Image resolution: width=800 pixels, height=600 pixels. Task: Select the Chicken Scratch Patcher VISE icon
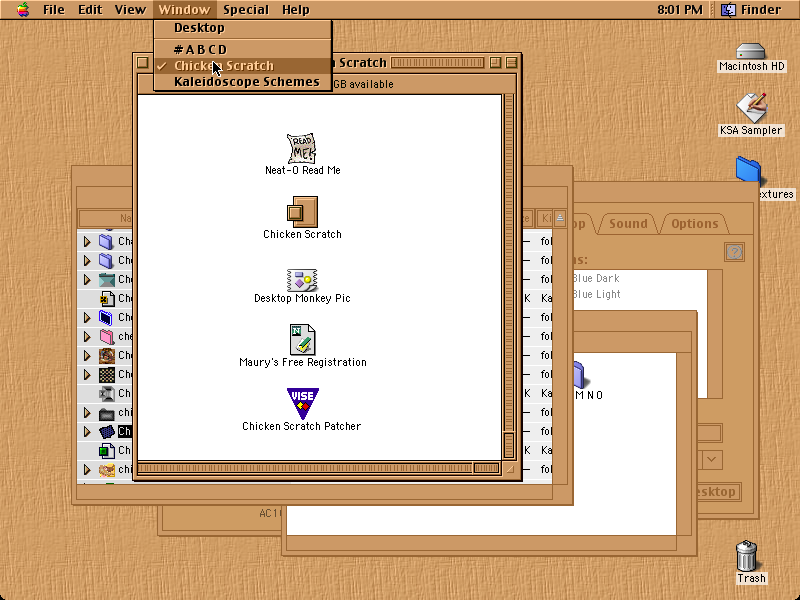(303, 404)
